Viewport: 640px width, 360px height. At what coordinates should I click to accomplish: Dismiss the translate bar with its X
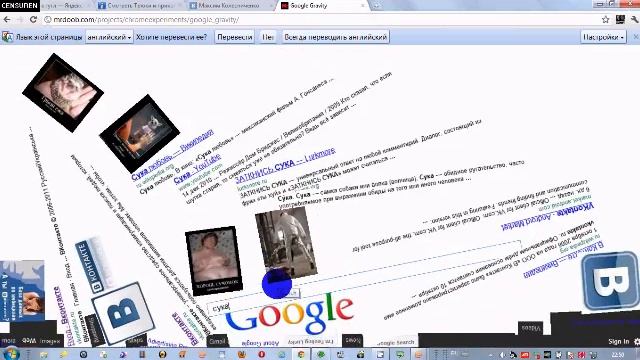click(x=636, y=37)
